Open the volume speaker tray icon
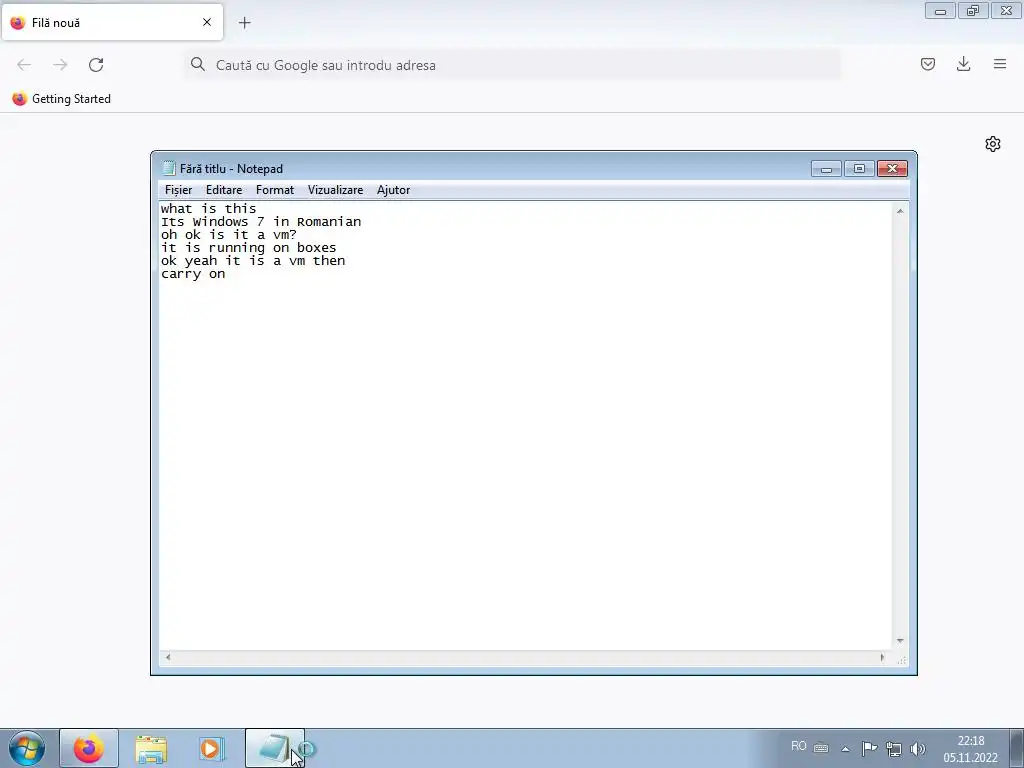Image resolution: width=1024 pixels, height=768 pixels. [918, 749]
